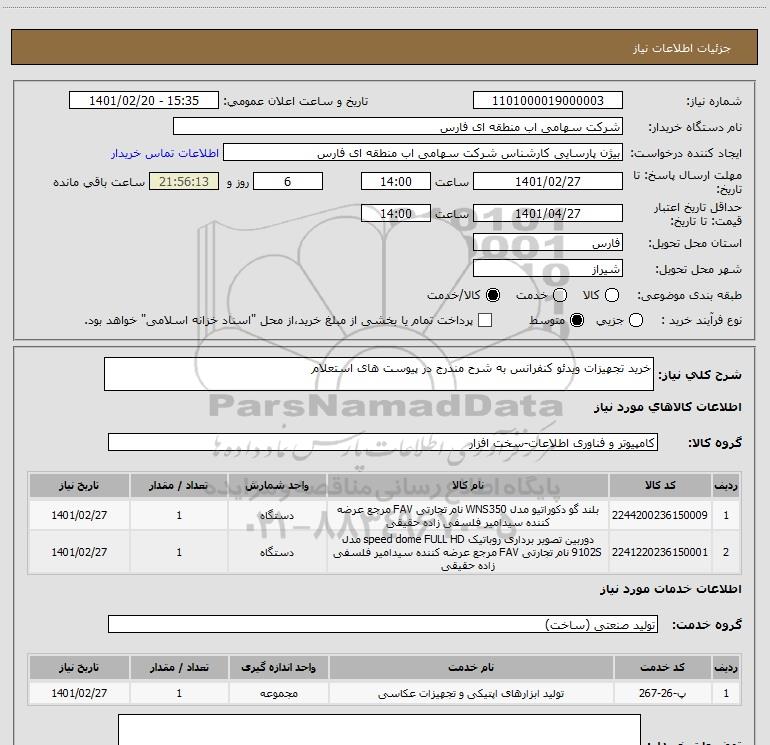Click the نام خدمت column header
770x745 pixels.
click(x=471, y=667)
